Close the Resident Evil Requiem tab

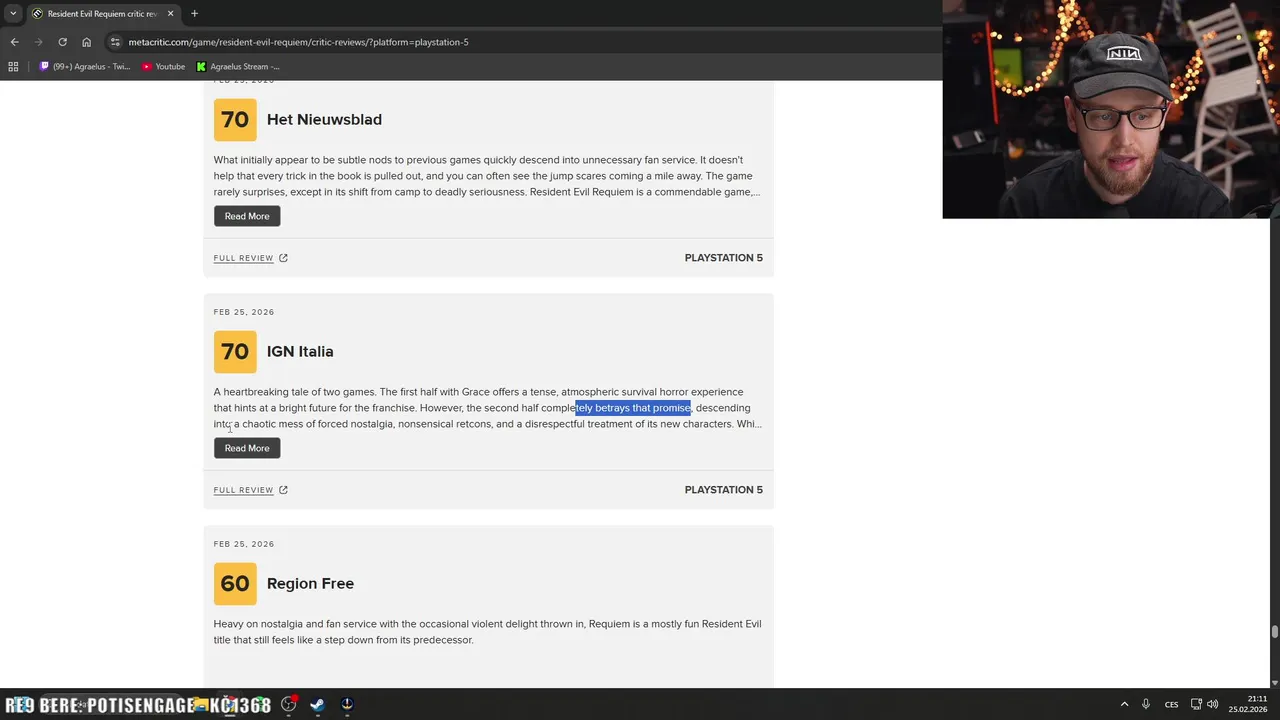point(170,14)
